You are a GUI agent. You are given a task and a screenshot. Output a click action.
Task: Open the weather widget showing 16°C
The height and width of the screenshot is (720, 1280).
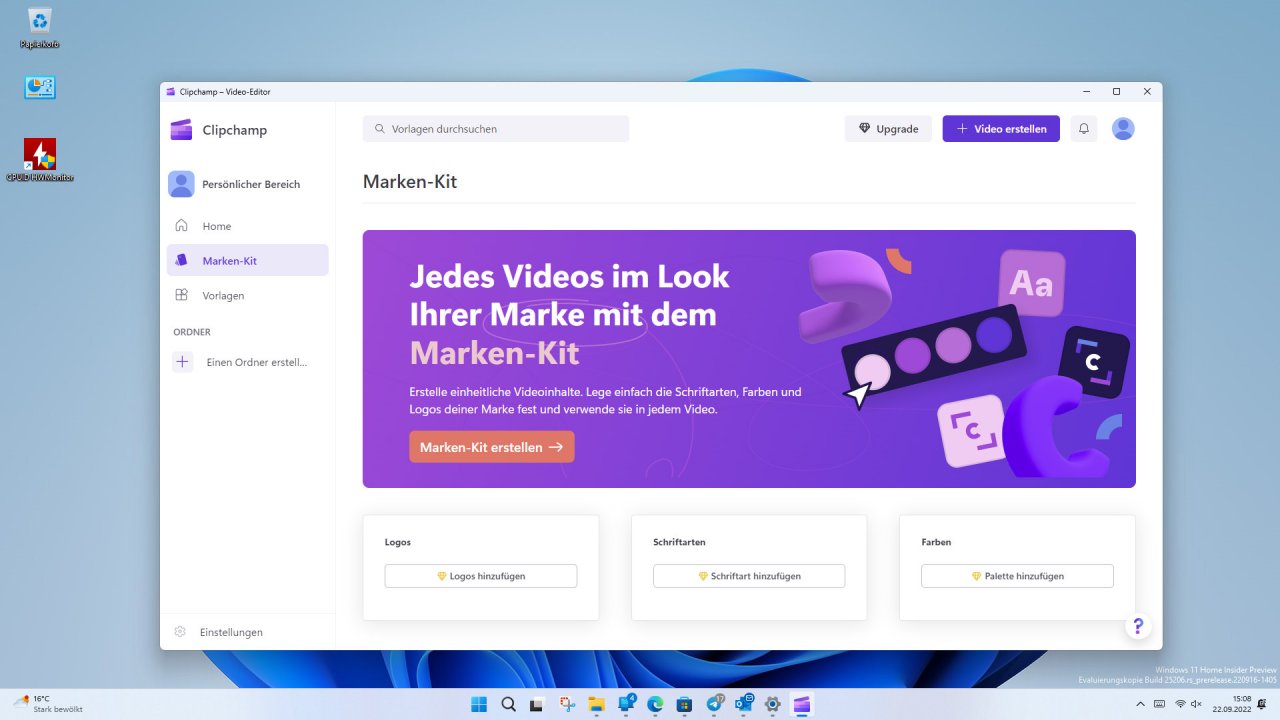(x=48, y=704)
